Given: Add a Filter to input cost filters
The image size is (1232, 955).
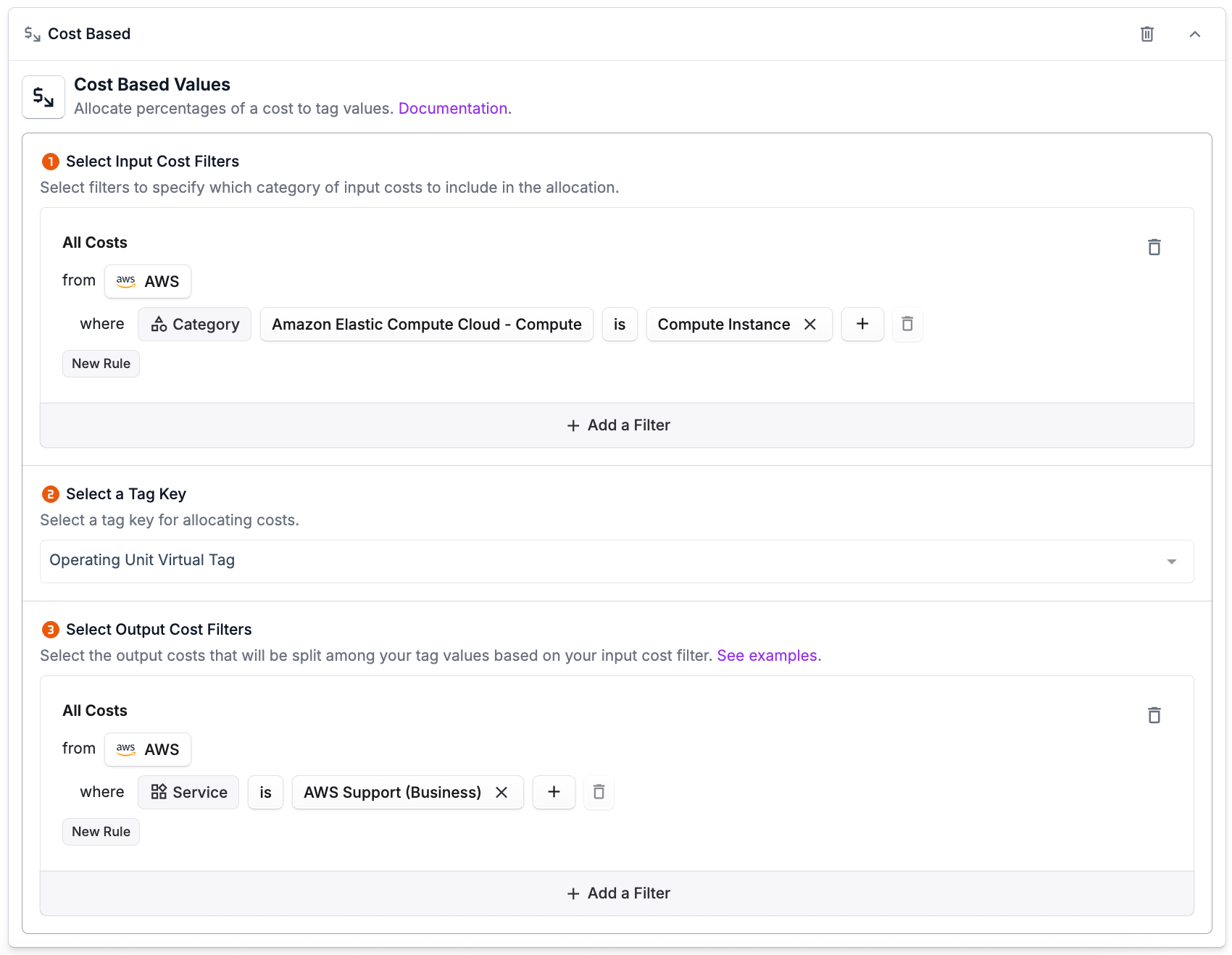Looking at the screenshot, I should tap(617, 425).
